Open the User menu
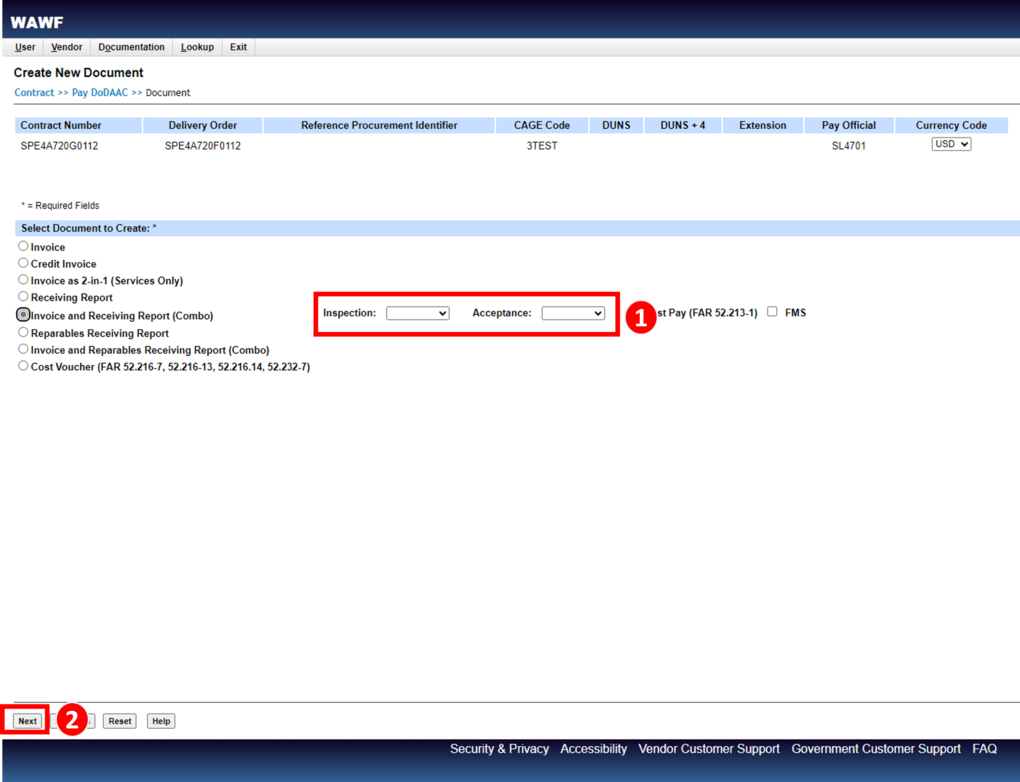This screenshot has height=782, width=1020. coord(25,47)
